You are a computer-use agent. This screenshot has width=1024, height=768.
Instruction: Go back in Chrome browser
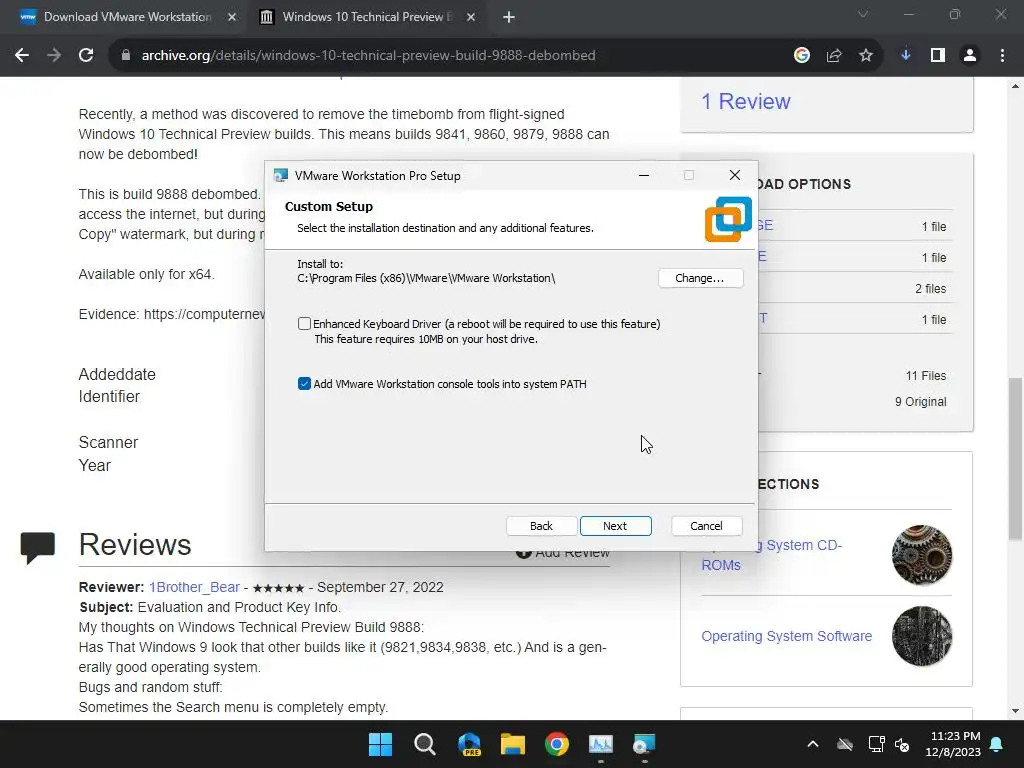[x=22, y=56]
